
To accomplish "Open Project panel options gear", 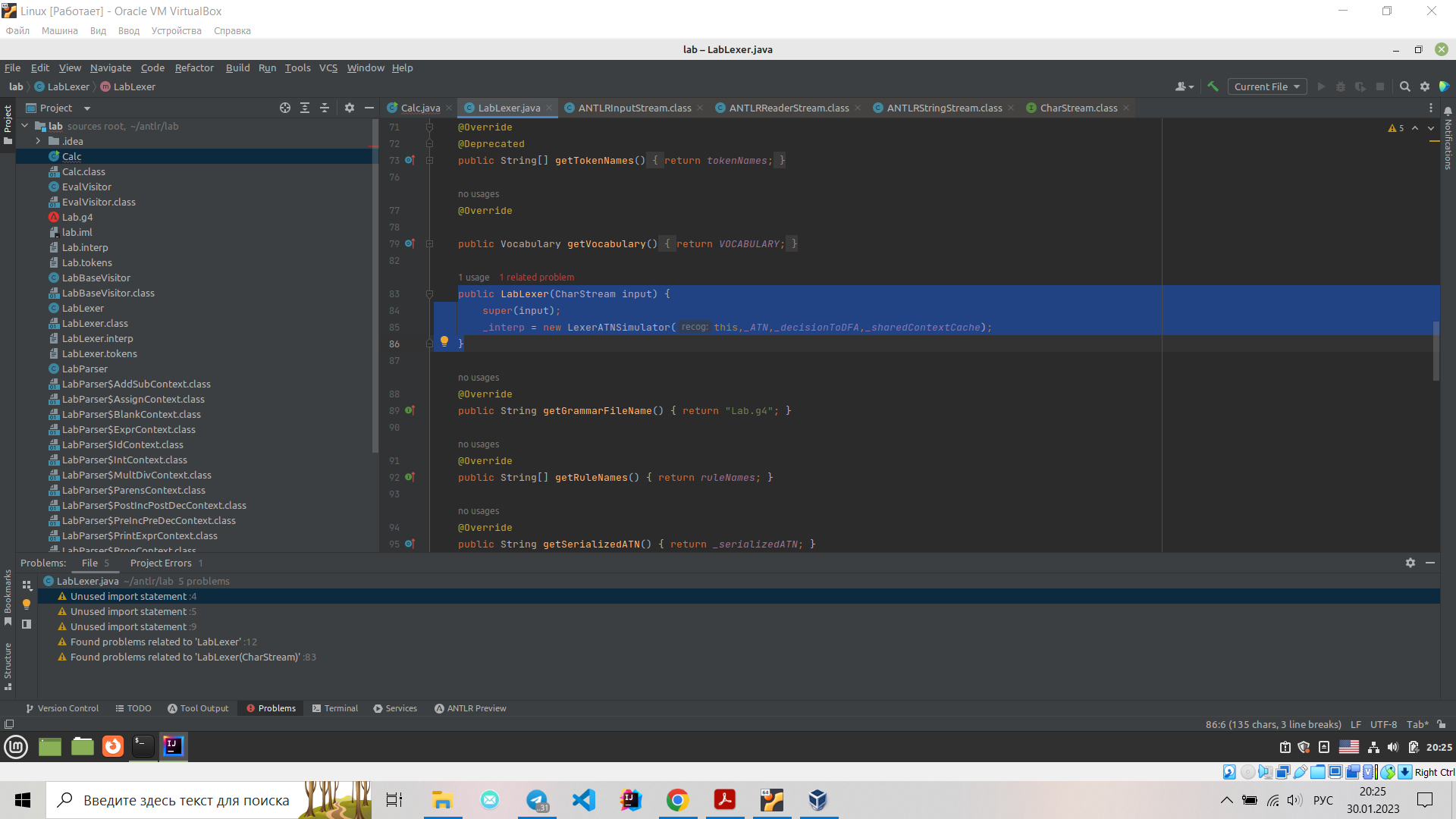I will pos(350,108).
